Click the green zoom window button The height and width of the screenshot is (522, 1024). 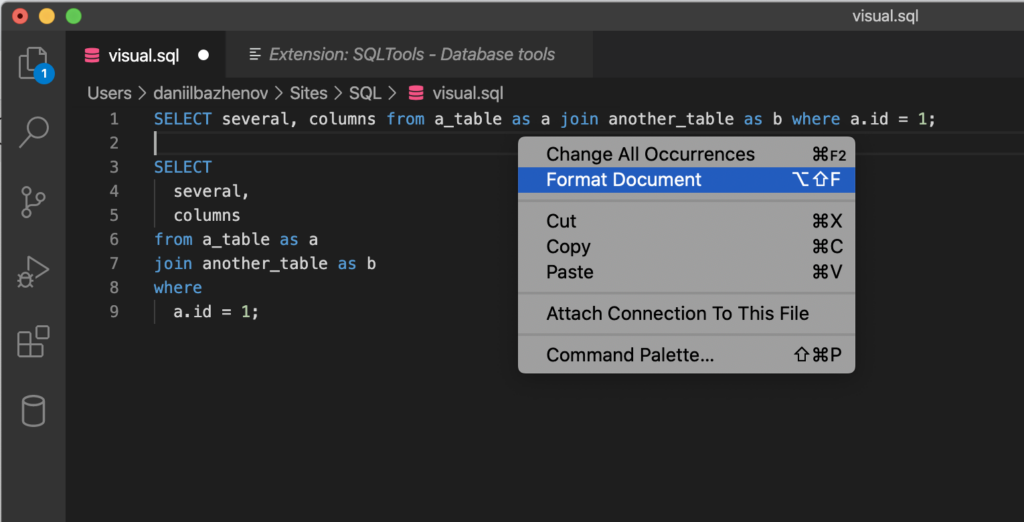[74, 16]
